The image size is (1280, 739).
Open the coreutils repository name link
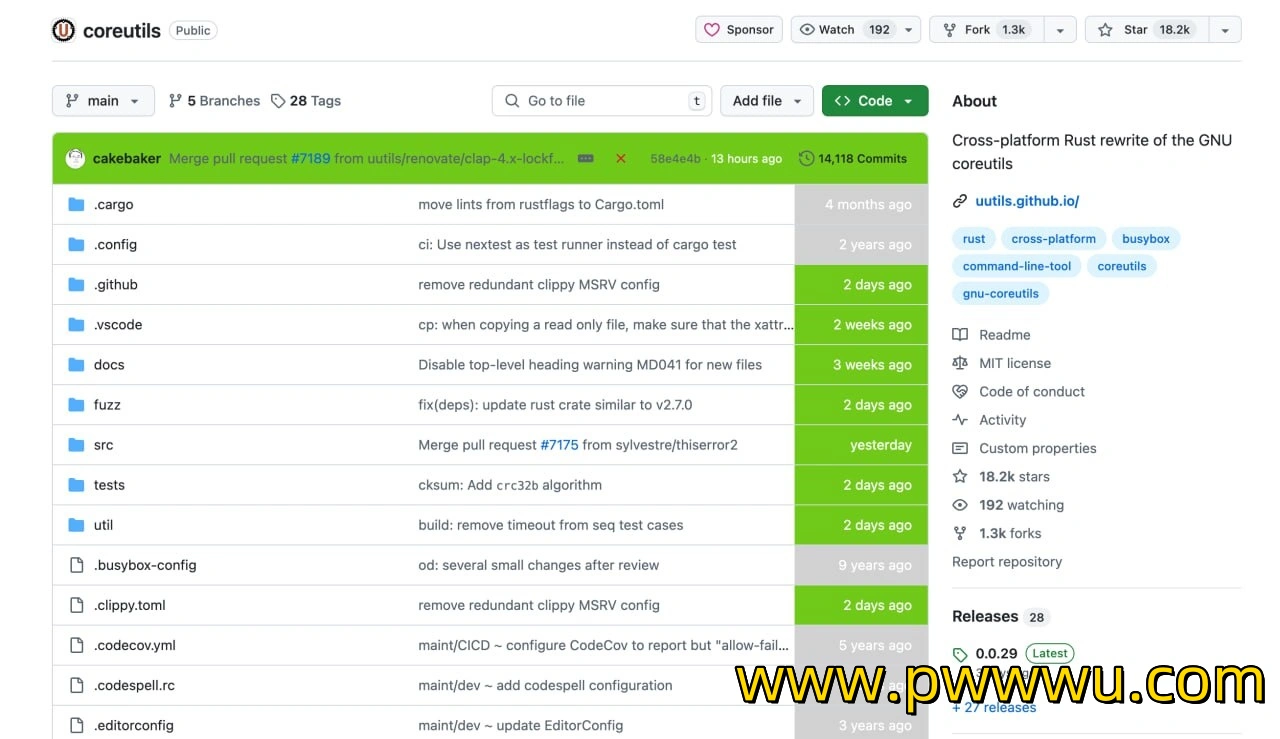[x=122, y=30]
